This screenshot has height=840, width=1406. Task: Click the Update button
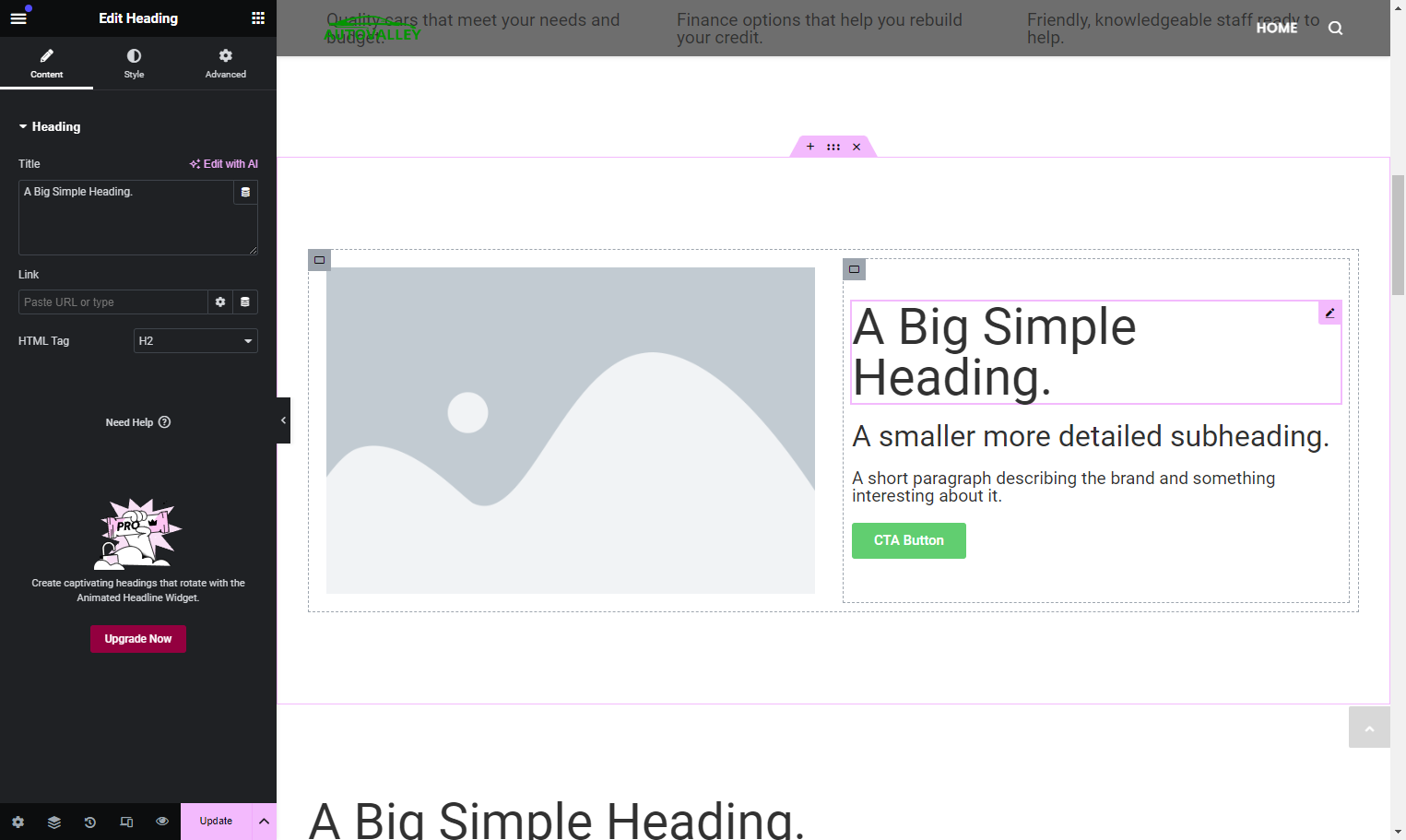pyautogui.click(x=216, y=821)
